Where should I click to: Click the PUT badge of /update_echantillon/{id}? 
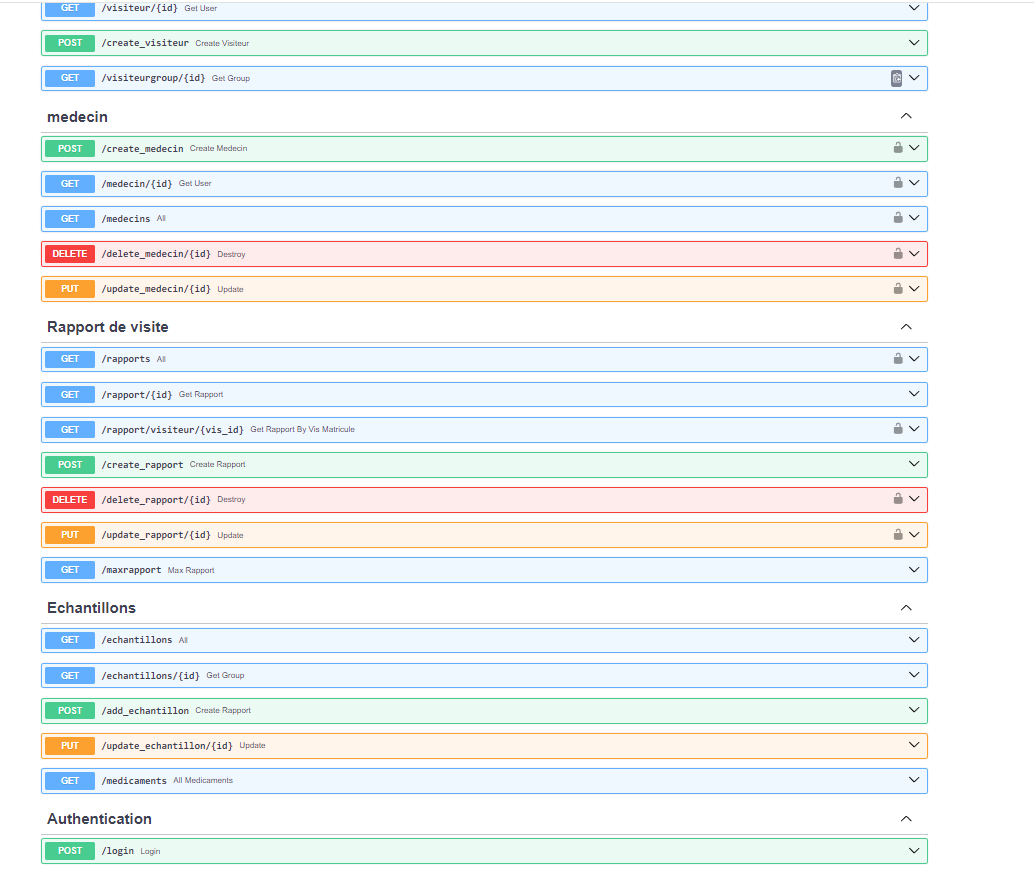(70, 745)
